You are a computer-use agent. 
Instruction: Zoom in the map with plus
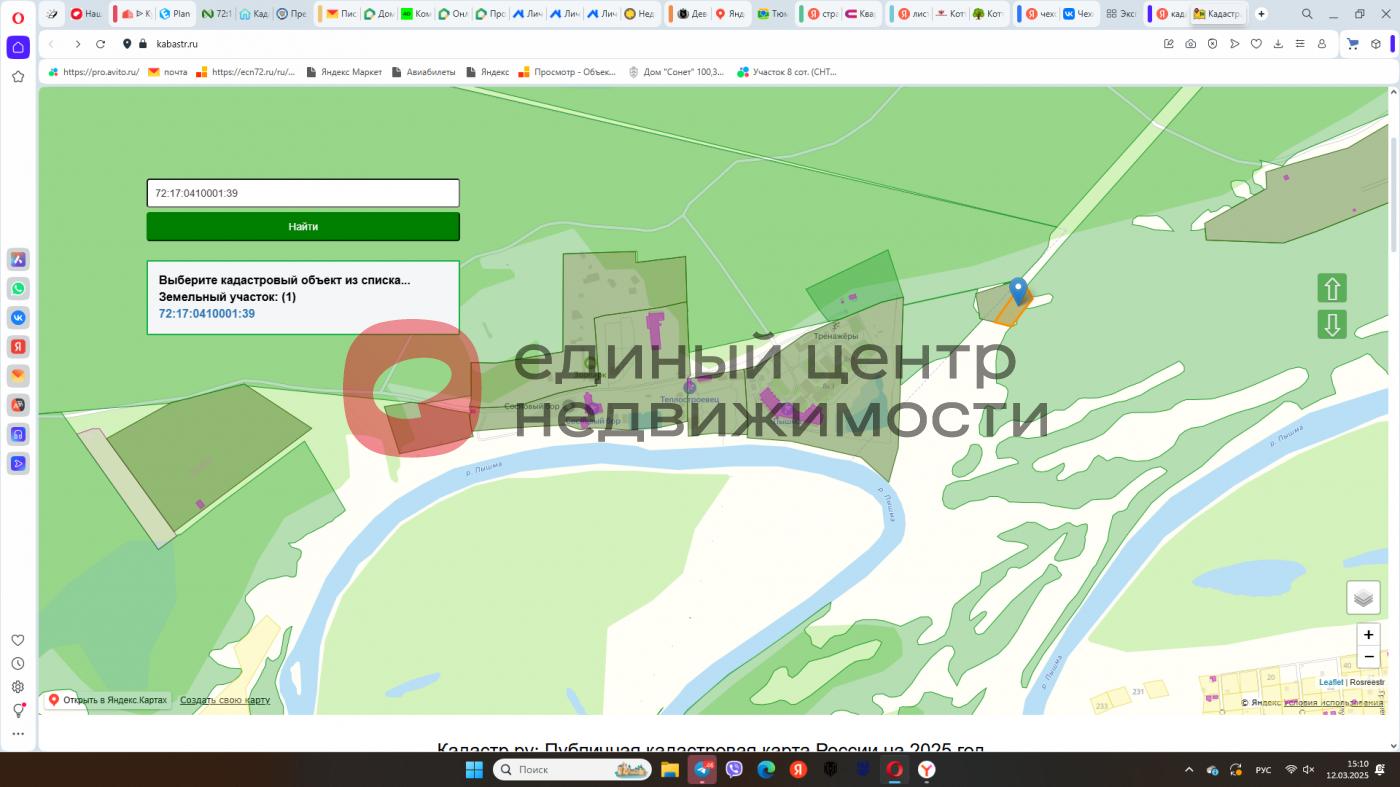coord(1369,634)
